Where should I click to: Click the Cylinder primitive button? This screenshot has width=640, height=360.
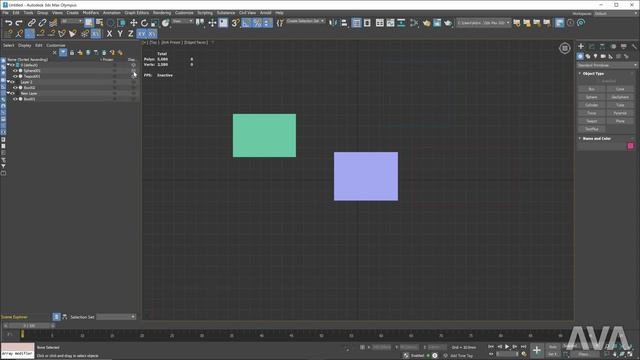pos(591,105)
